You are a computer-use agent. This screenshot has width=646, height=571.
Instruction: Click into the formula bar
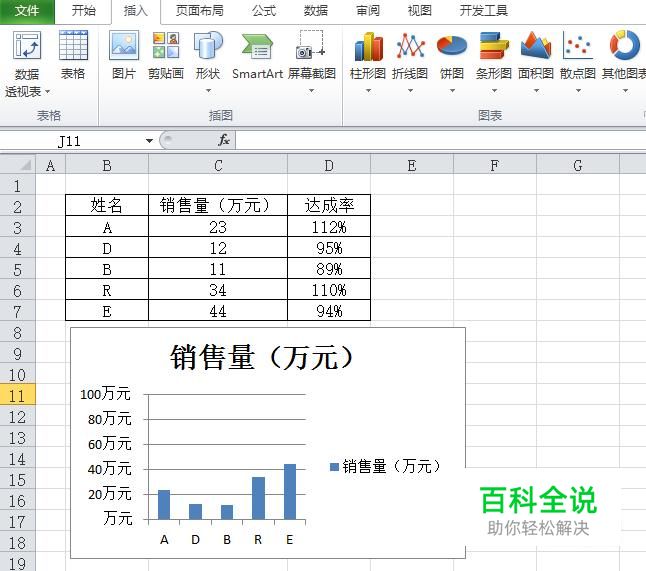point(441,141)
